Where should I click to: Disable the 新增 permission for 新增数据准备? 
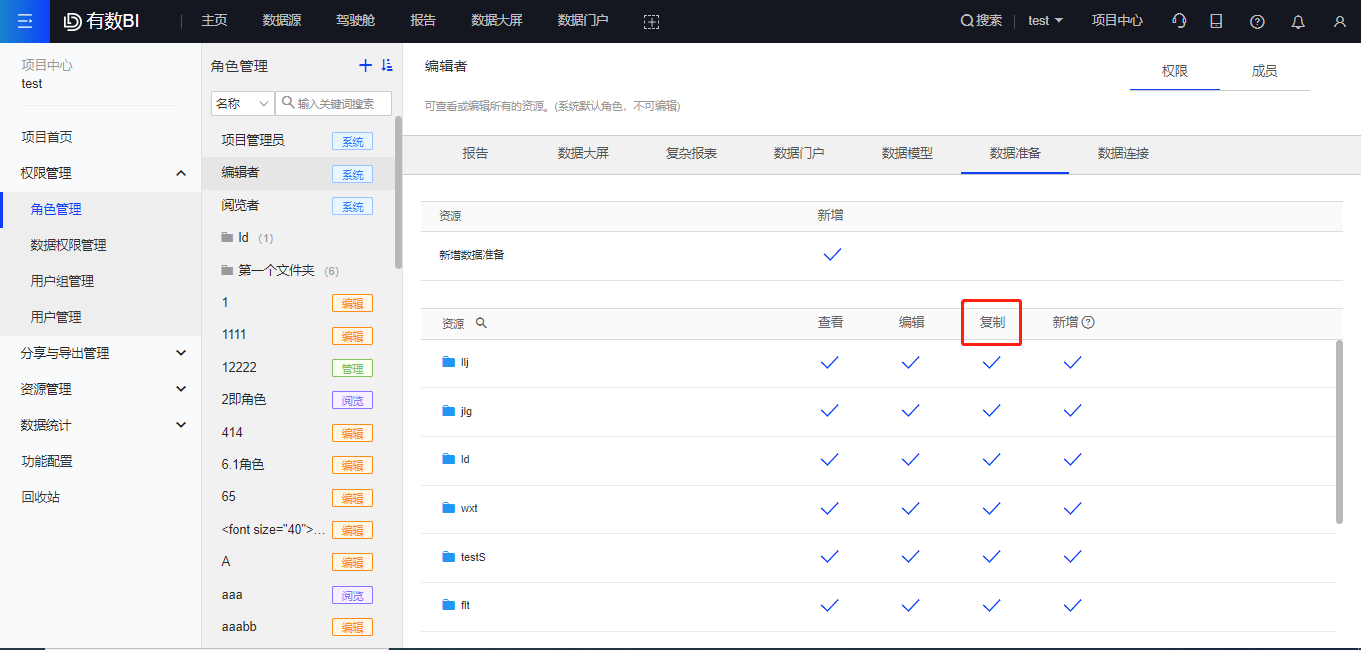click(x=831, y=254)
